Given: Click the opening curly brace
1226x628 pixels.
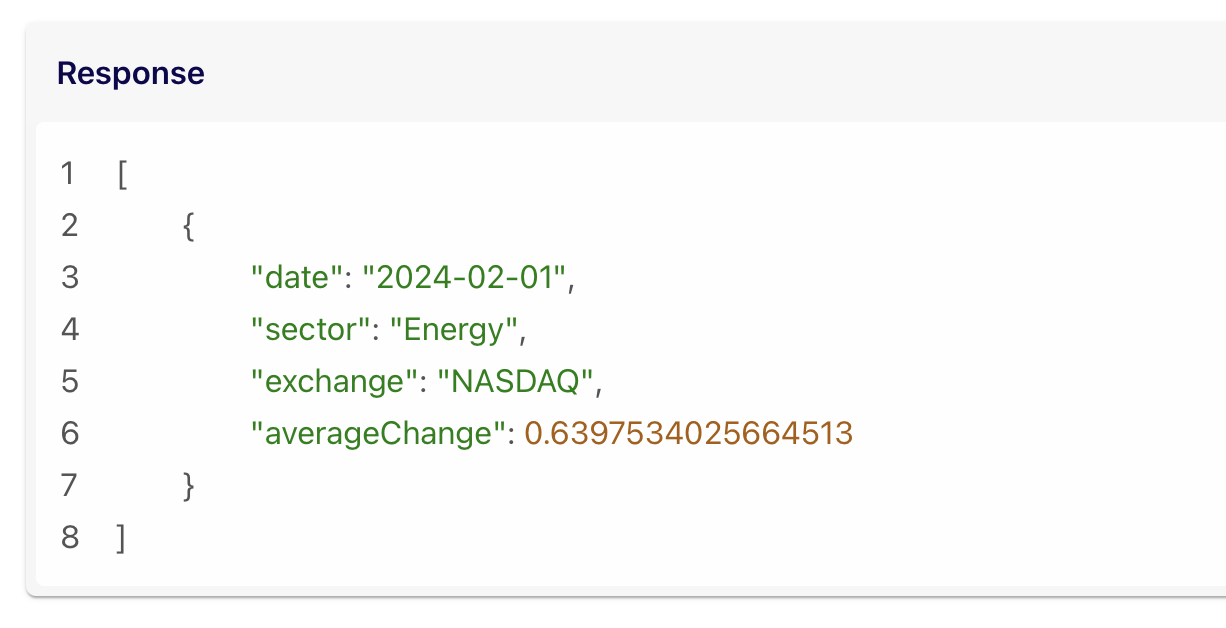Looking at the screenshot, I should [x=188, y=226].
